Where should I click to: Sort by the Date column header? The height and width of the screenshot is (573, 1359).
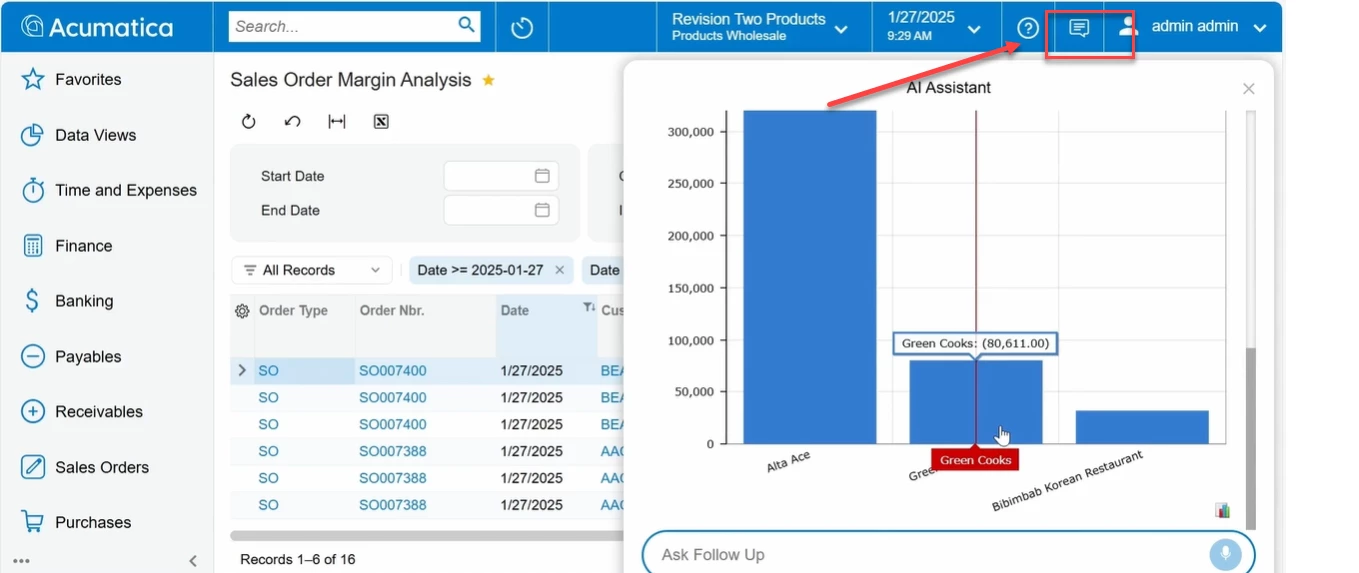[515, 311]
